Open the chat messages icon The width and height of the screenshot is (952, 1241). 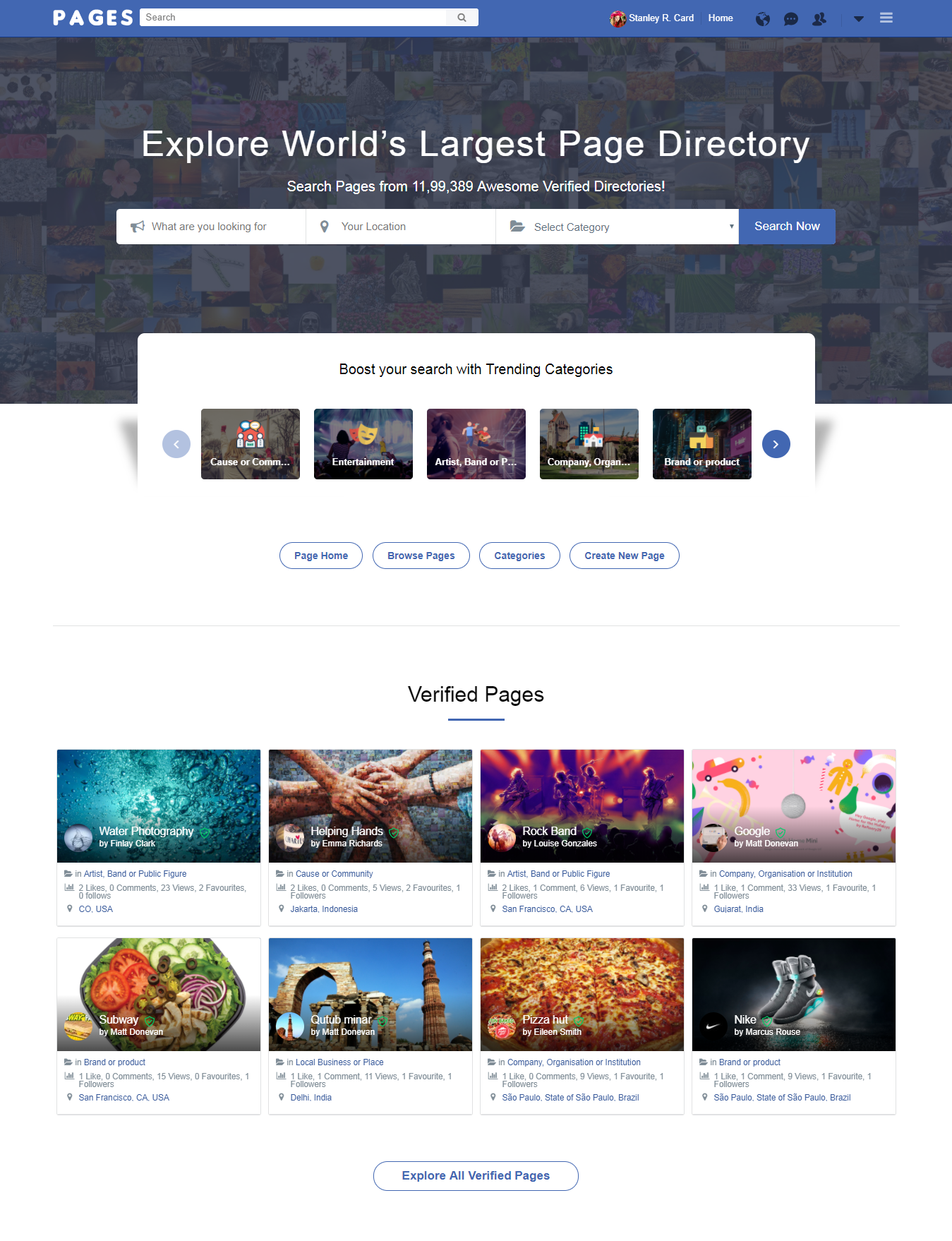coord(791,19)
